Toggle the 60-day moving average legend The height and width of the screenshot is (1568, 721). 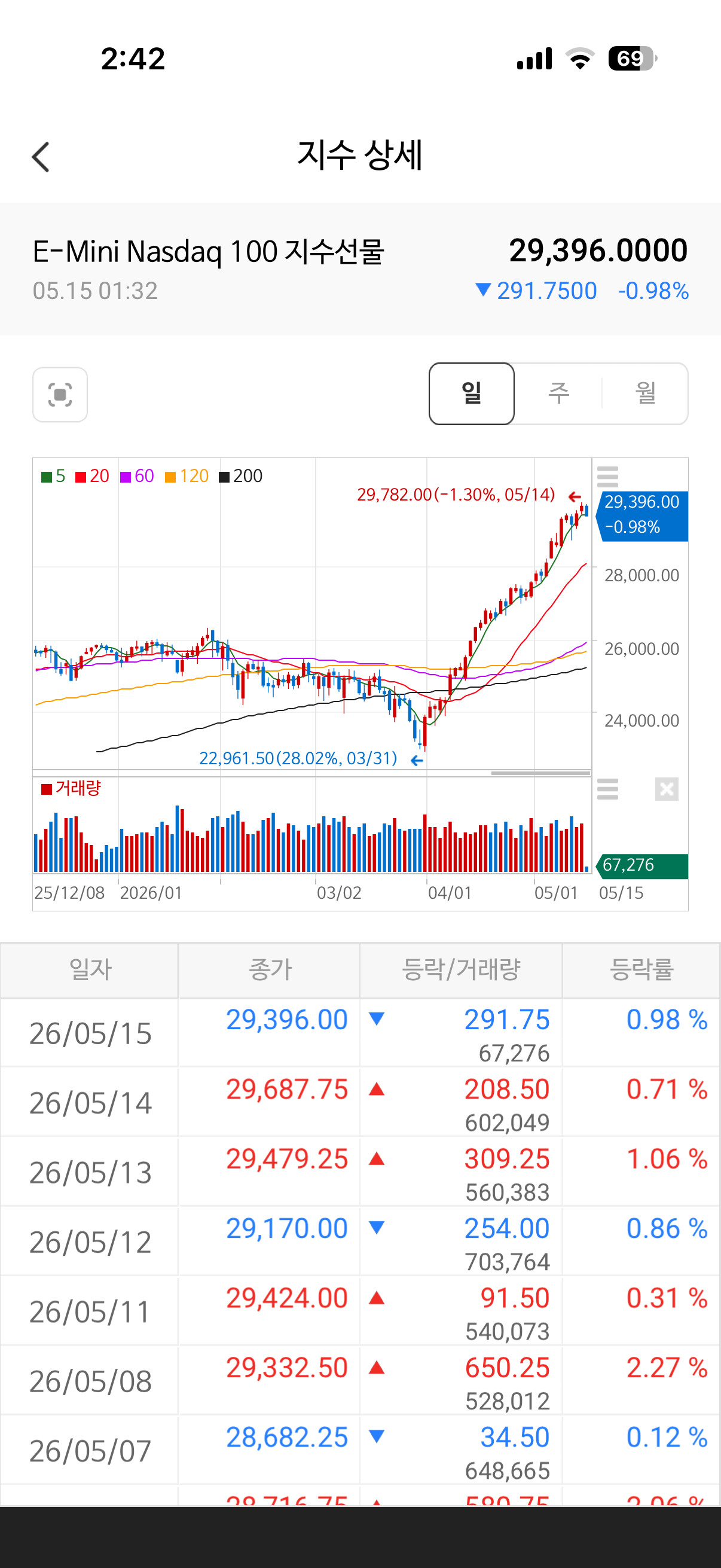138,476
